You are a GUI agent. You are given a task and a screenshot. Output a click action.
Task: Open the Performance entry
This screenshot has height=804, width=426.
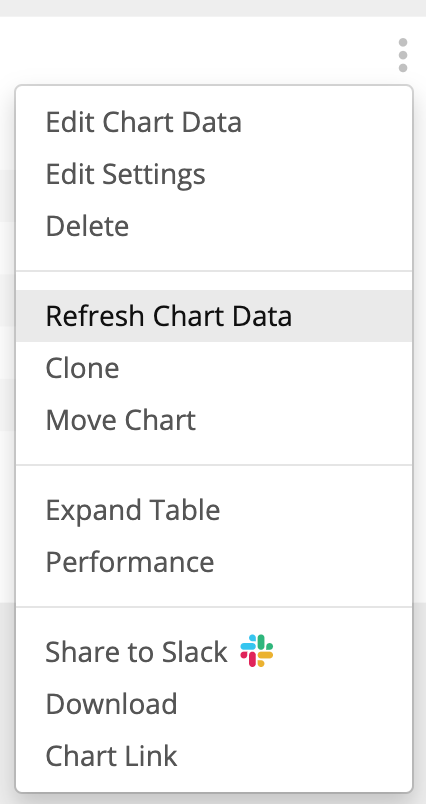pyautogui.click(x=130, y=562)
